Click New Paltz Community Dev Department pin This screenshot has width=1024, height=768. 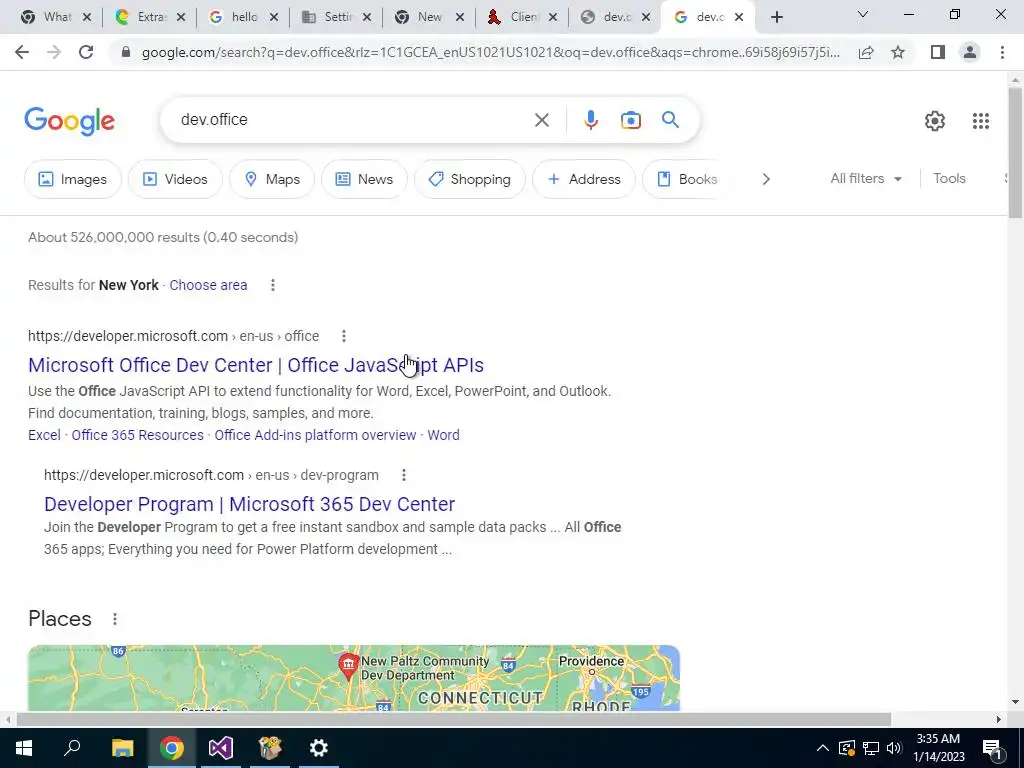pos(348,665)
